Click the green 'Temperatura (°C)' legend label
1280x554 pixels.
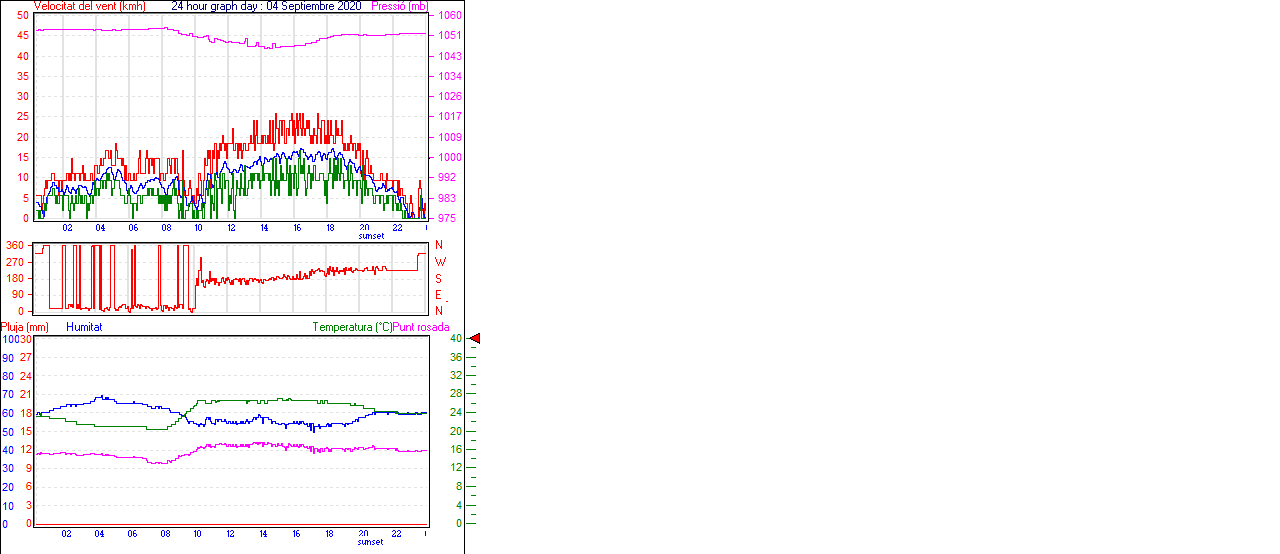(x=352, y=327)
